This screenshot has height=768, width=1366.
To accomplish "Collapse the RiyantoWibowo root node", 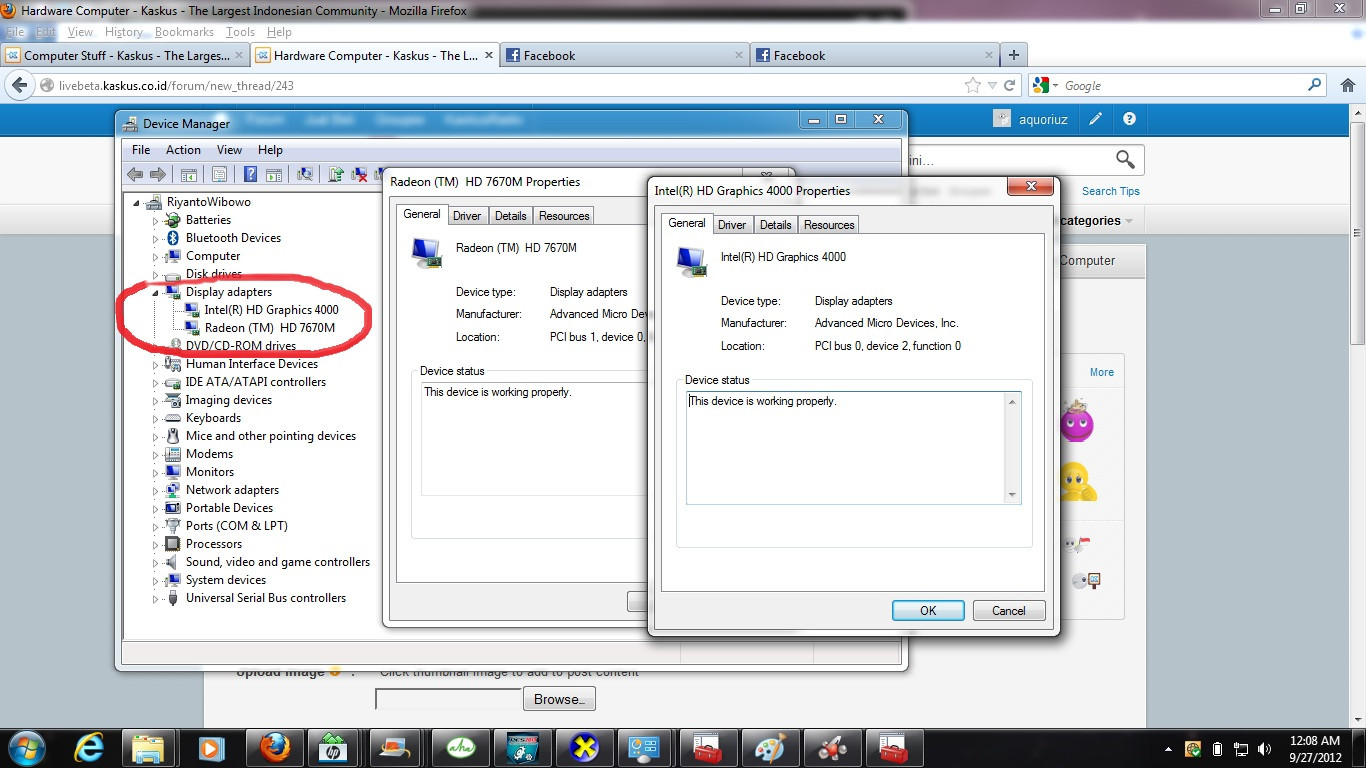I will coord(138,202).
